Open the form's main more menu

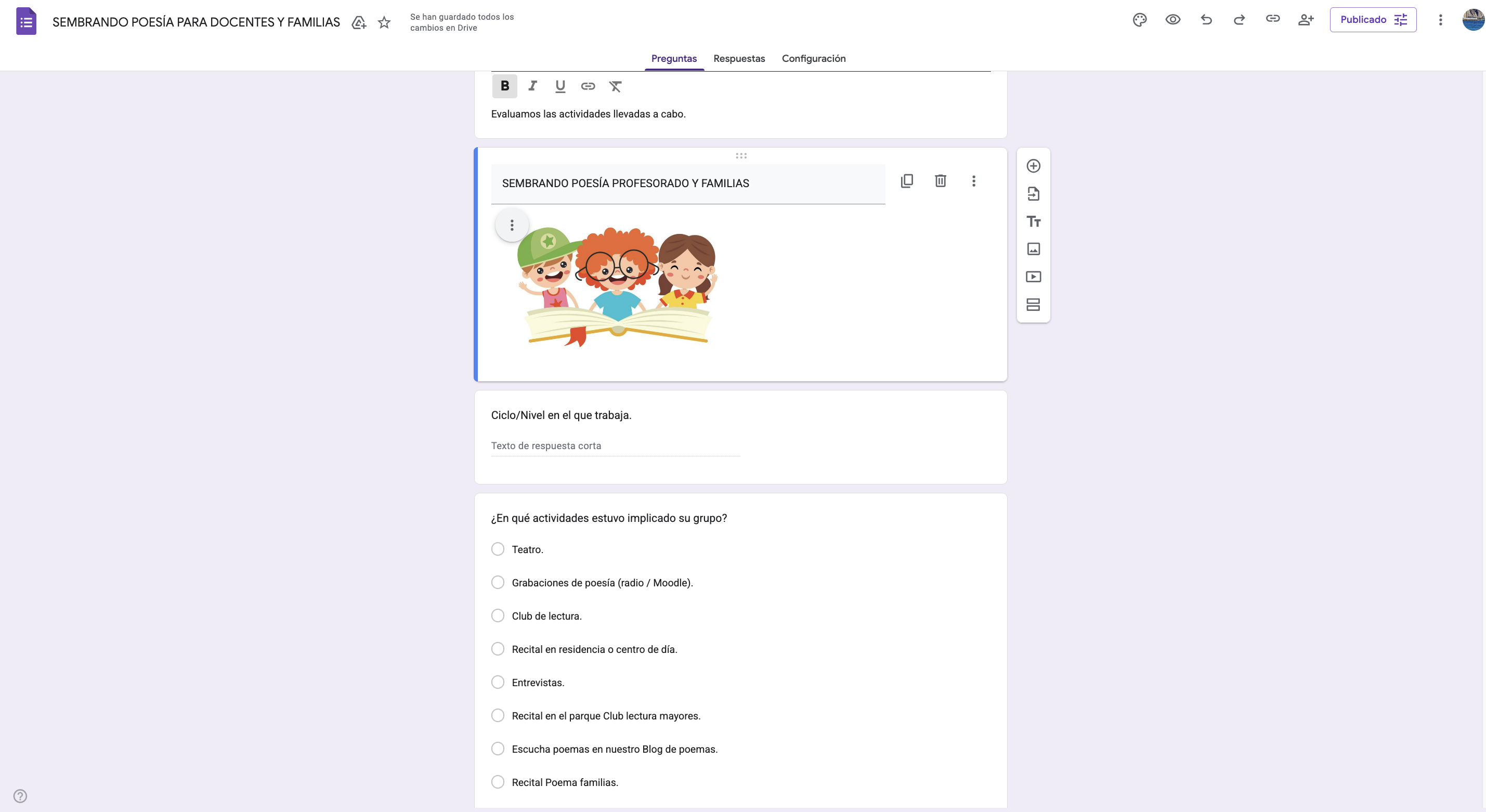1440,20
